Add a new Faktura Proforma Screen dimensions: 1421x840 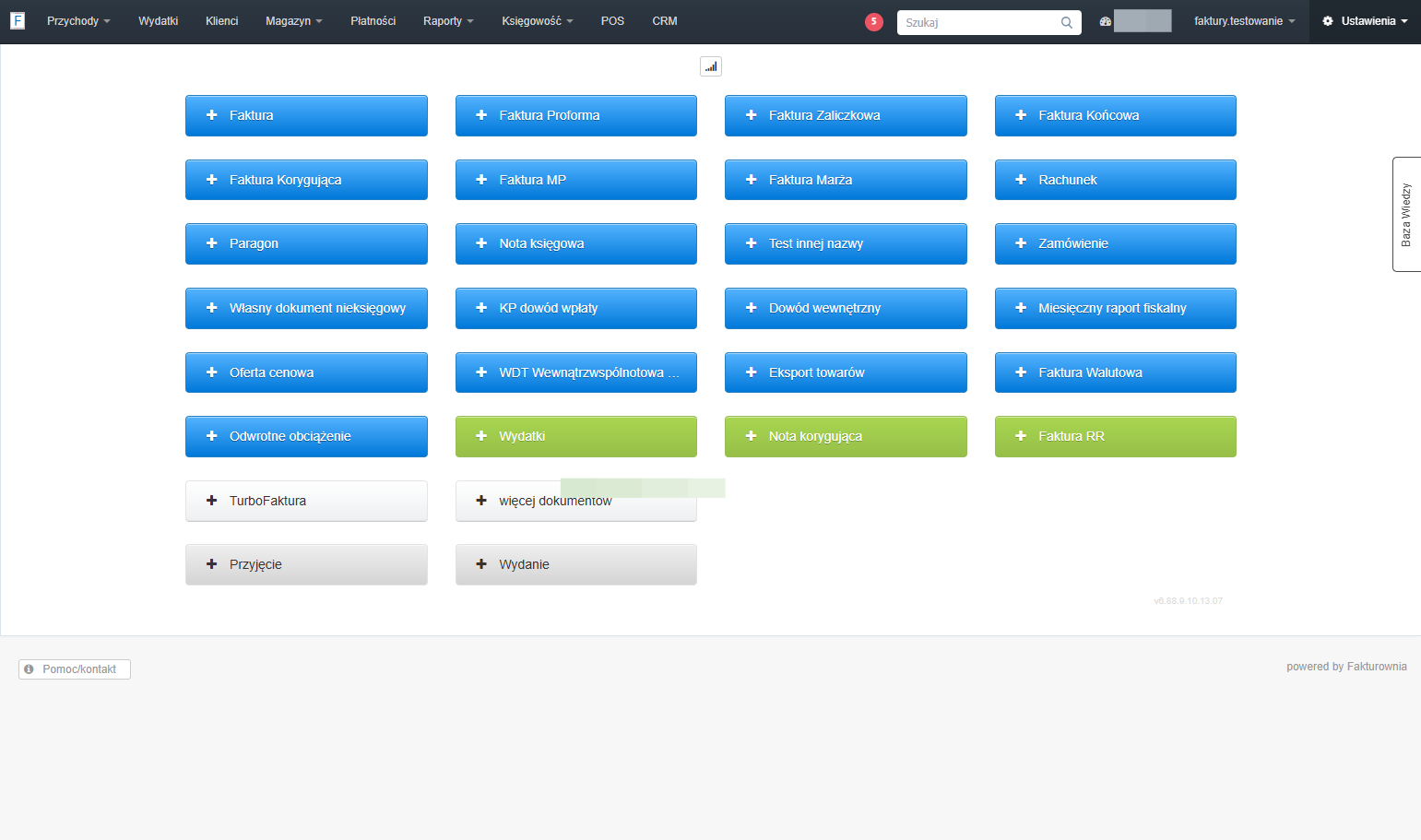[576, 115]
